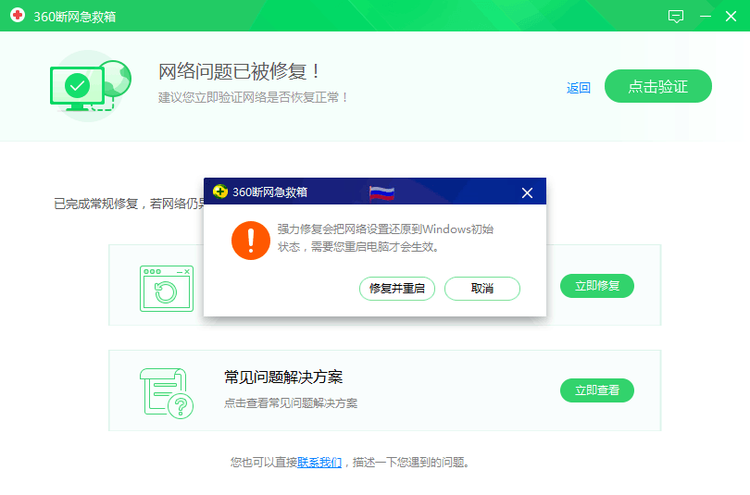Click the green 点击验证 button
Screen dimensions: 750x495
[658, 86]
